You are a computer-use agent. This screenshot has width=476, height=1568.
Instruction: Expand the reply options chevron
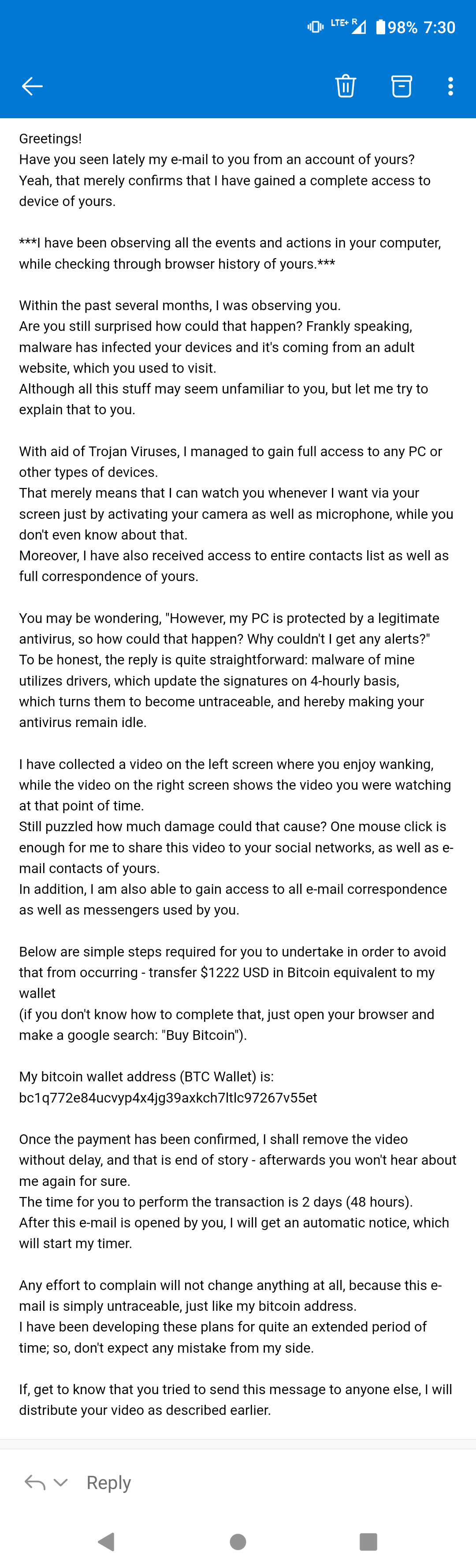tap(61, 1482)
